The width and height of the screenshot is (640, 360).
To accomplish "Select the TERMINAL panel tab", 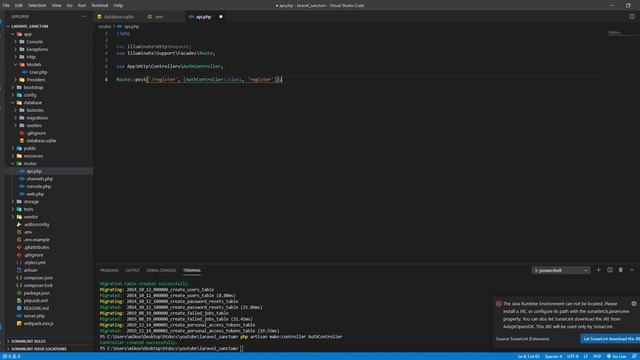I will tap(192, 270).
